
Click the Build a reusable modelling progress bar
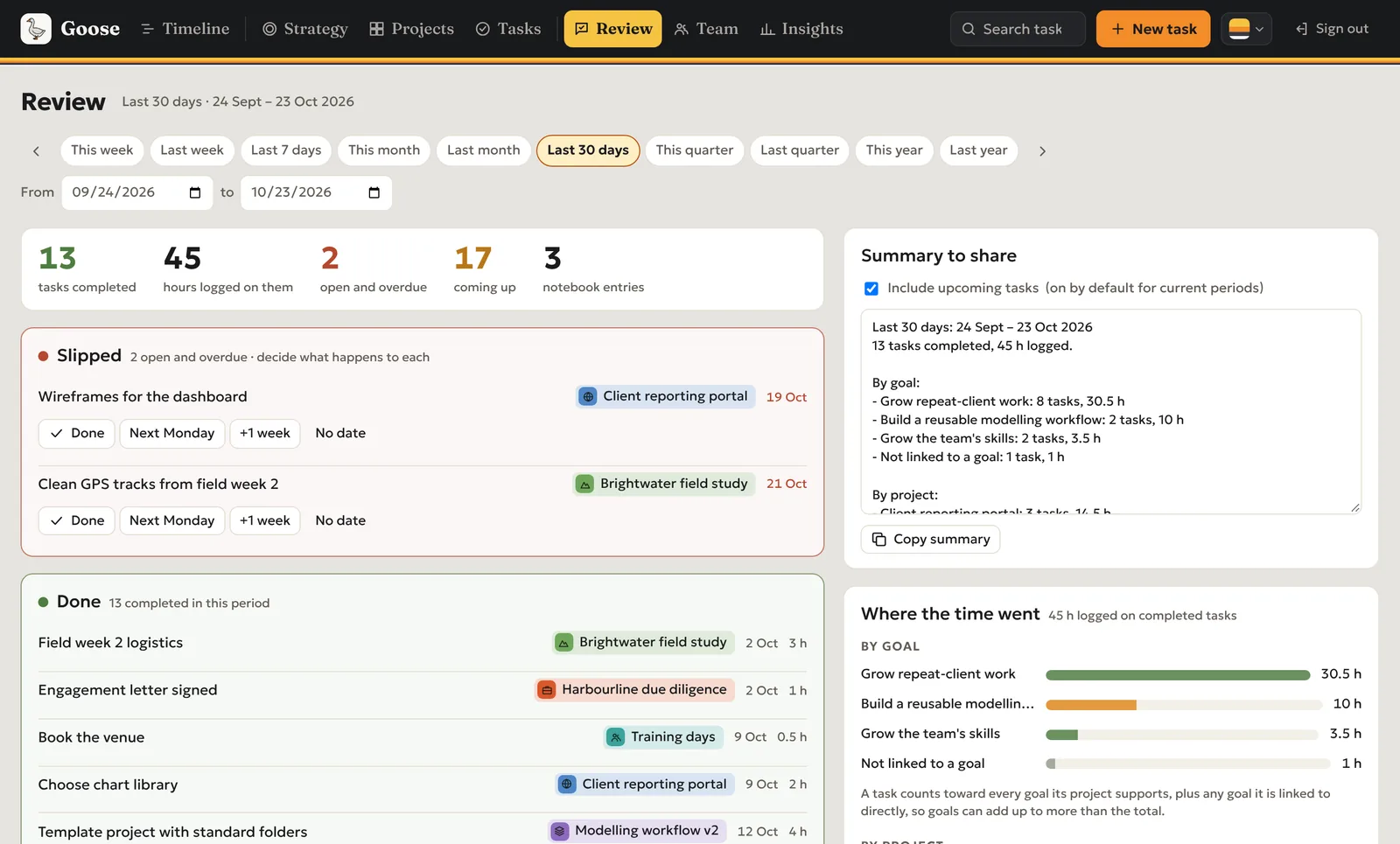click(1183, 705)
